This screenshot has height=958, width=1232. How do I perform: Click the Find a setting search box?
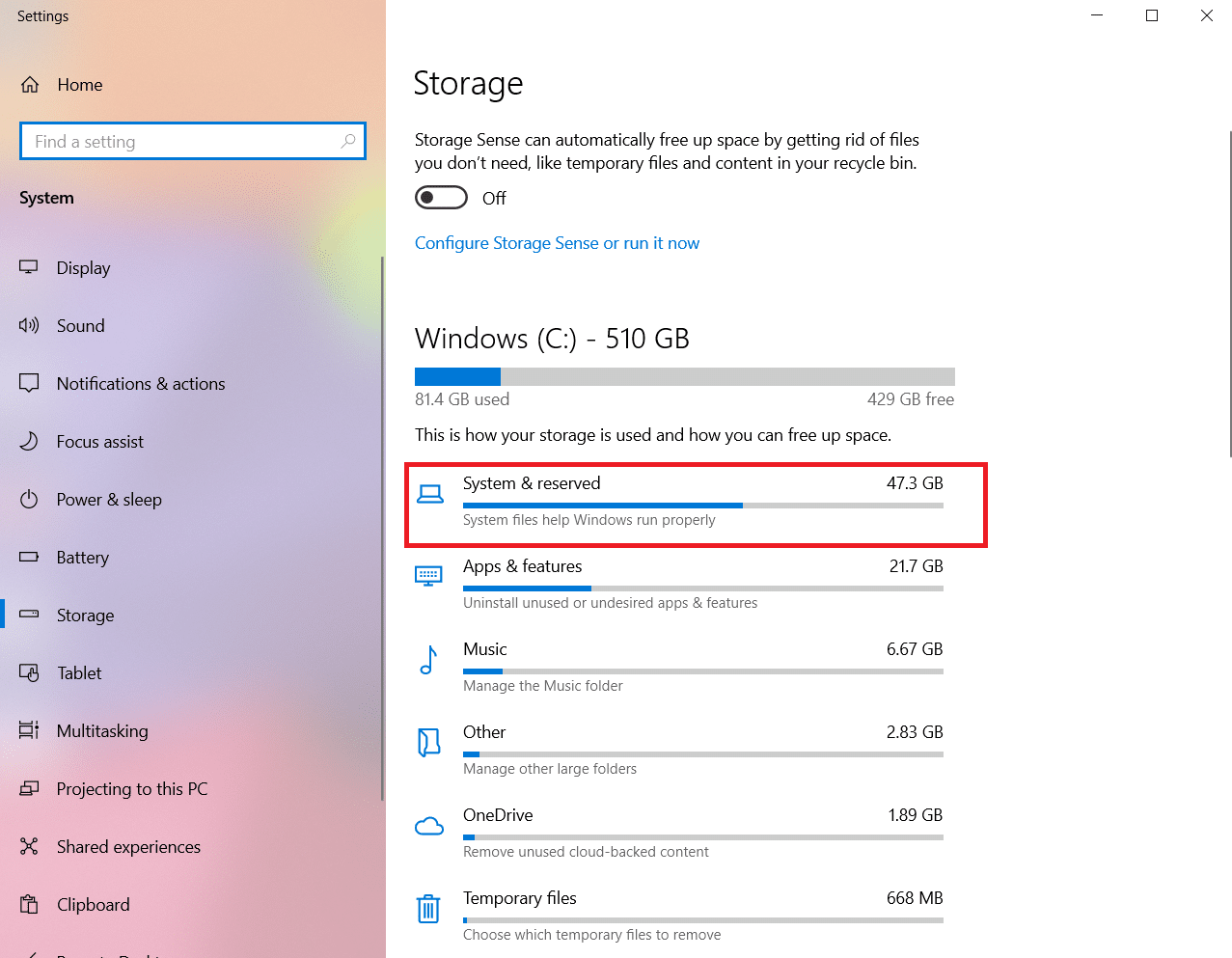click(x=192, y=141)
